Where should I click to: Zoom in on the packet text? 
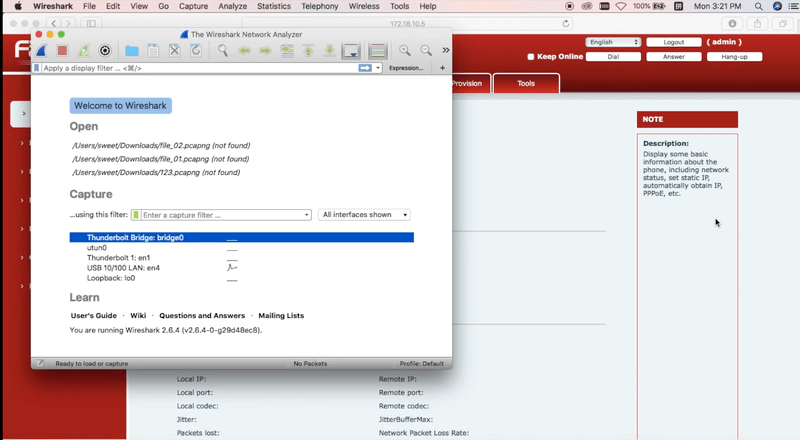[405, 50]
